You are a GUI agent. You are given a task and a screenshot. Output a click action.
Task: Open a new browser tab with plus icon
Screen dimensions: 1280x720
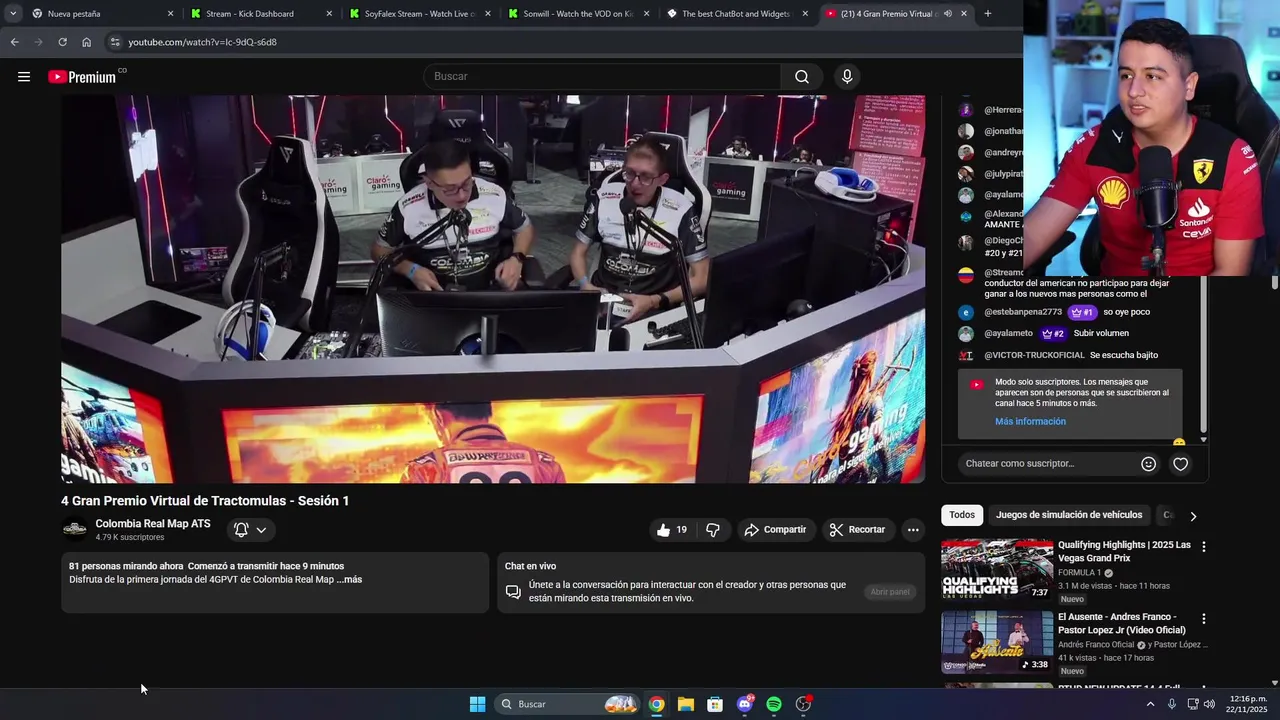click(987, 14)
